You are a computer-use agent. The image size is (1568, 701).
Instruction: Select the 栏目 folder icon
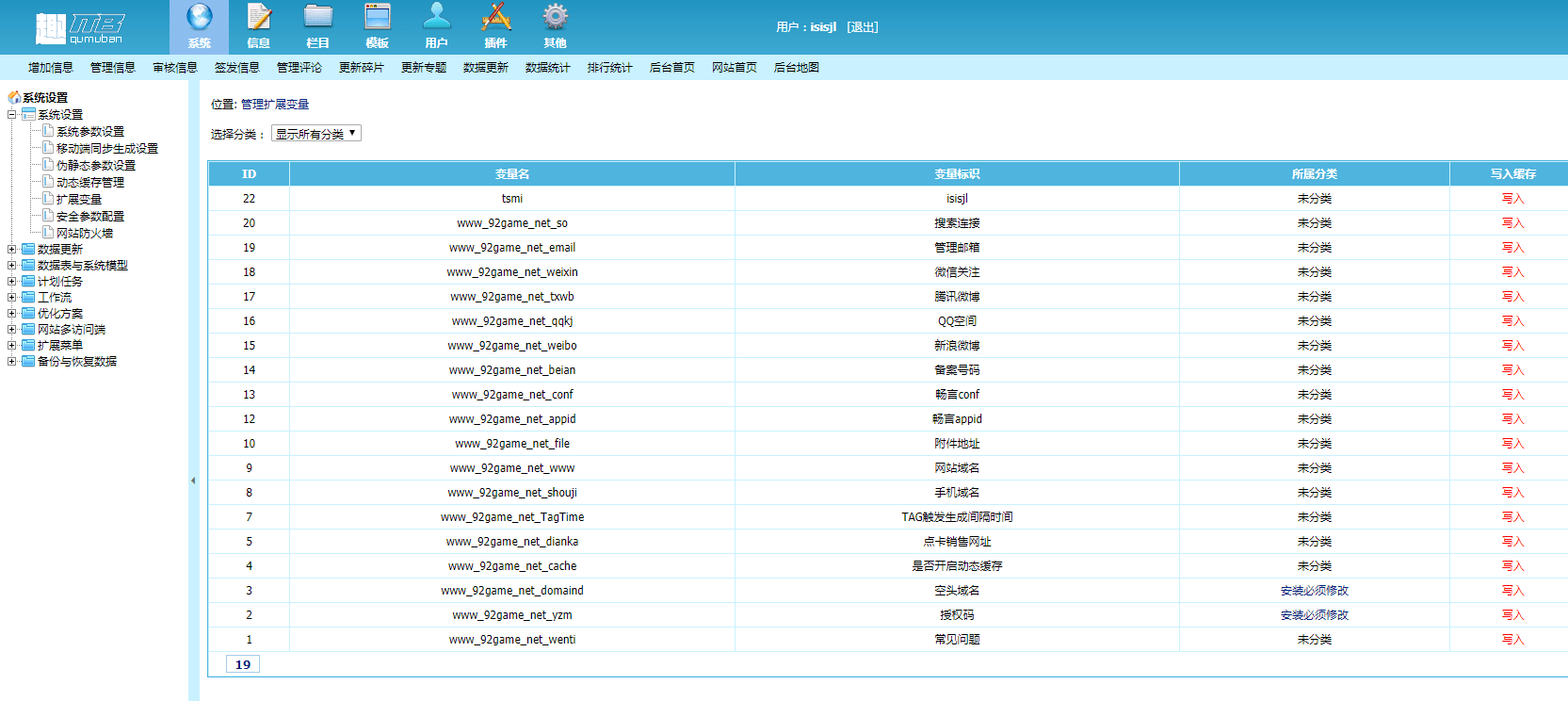click(x=318, y=18)
